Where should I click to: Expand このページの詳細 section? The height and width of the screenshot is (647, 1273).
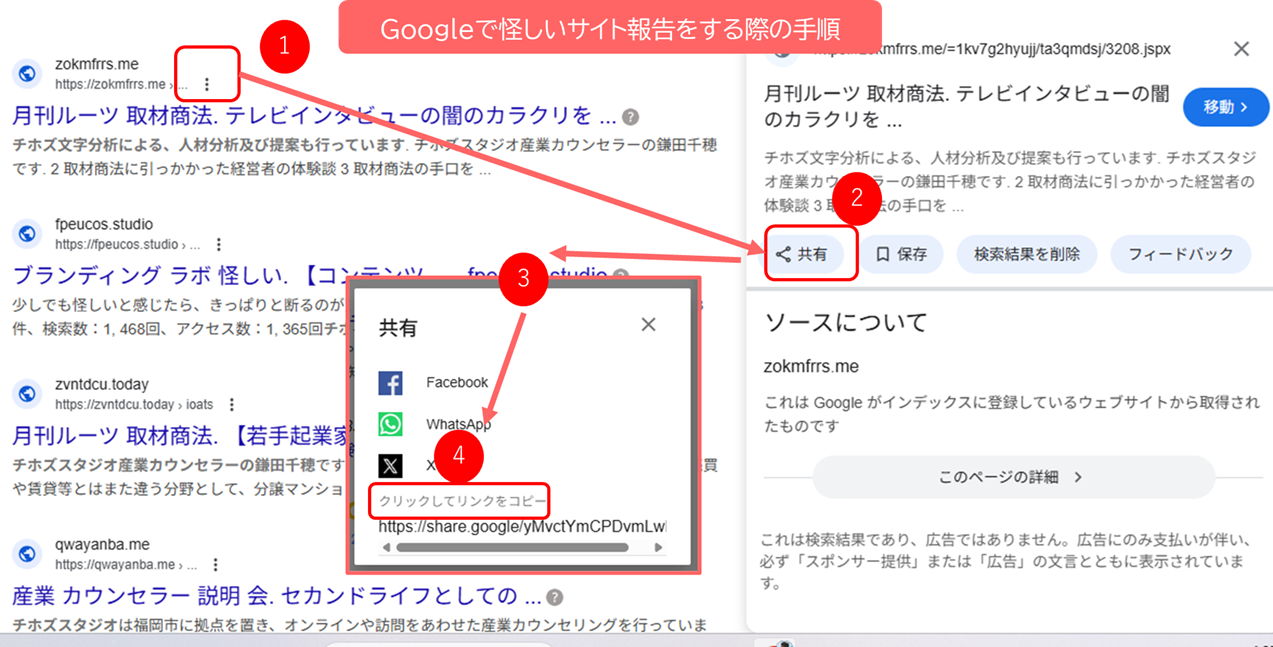tap(1012, 478)
